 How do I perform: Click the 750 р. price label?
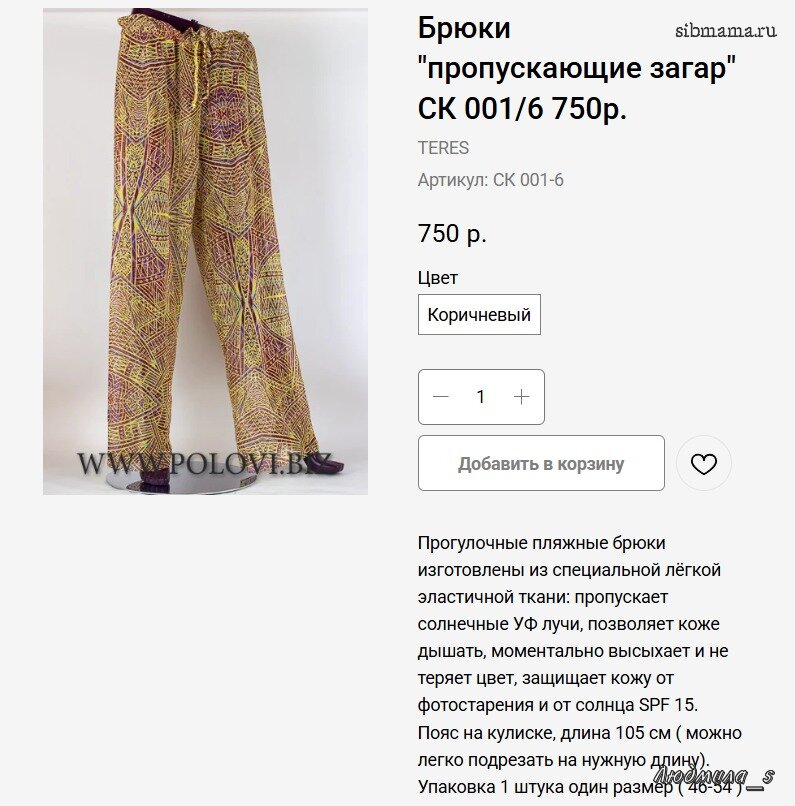point(452,233)
